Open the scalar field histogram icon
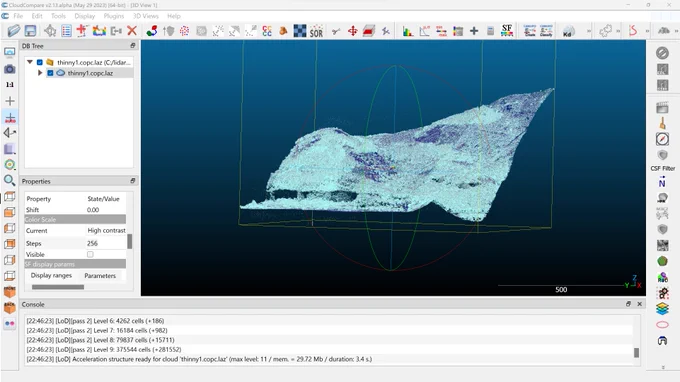This screenshot has height=382, width=680. [408, 31]
